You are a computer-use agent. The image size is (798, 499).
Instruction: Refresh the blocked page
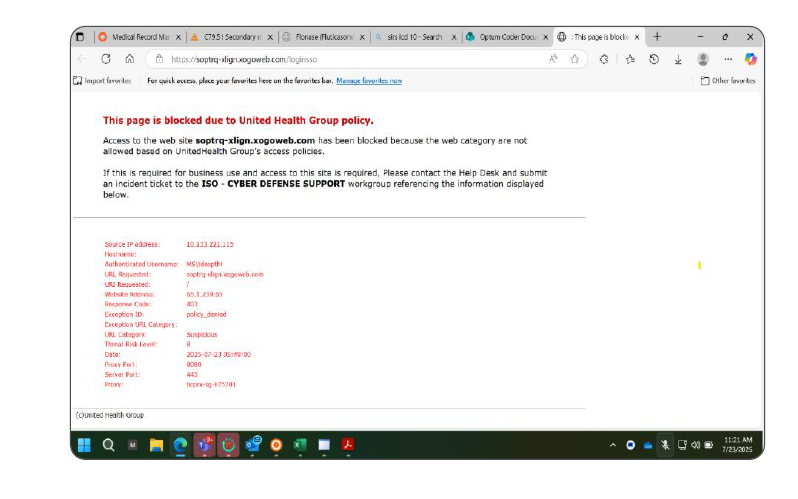106,59
